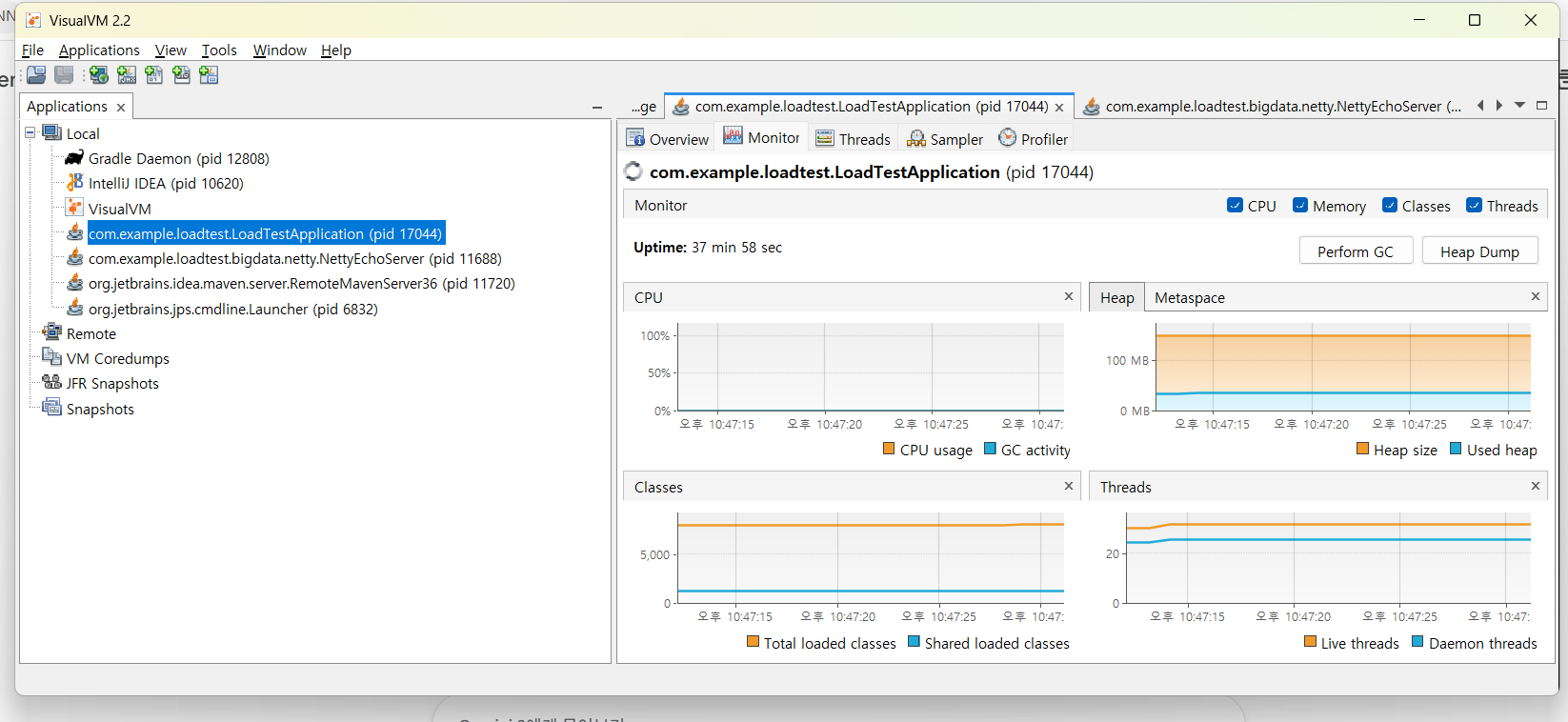Open the File menu
The image size is (1568, 722).
pyautogui.click(x=32, y=50)
